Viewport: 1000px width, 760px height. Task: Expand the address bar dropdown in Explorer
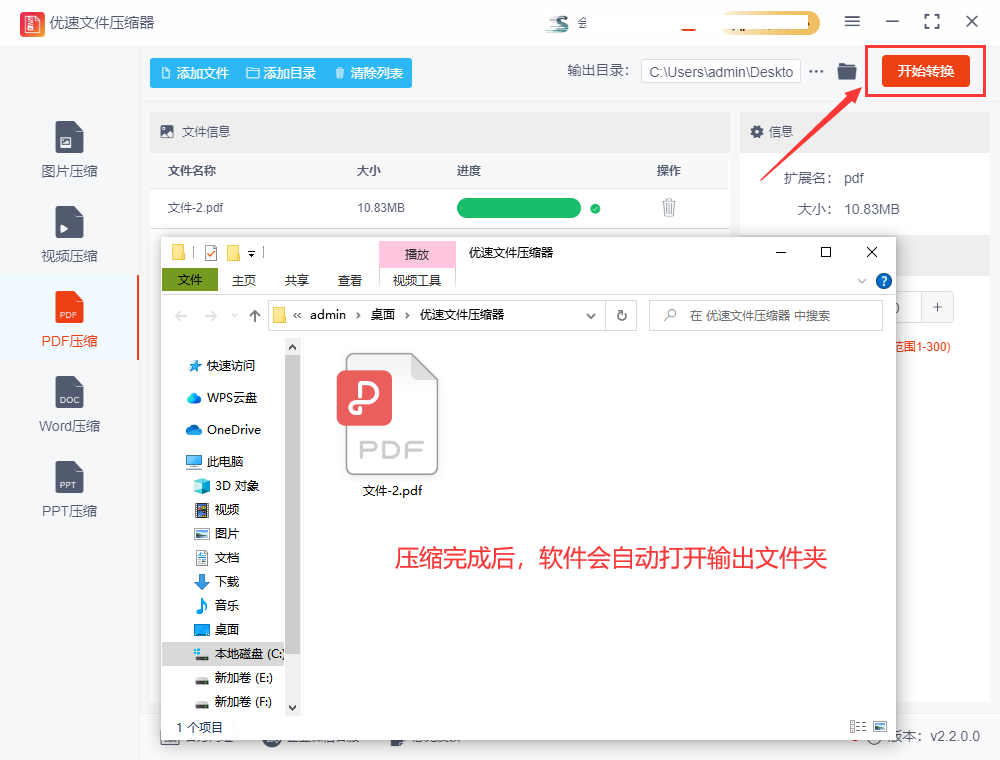(x=592, y=315)
